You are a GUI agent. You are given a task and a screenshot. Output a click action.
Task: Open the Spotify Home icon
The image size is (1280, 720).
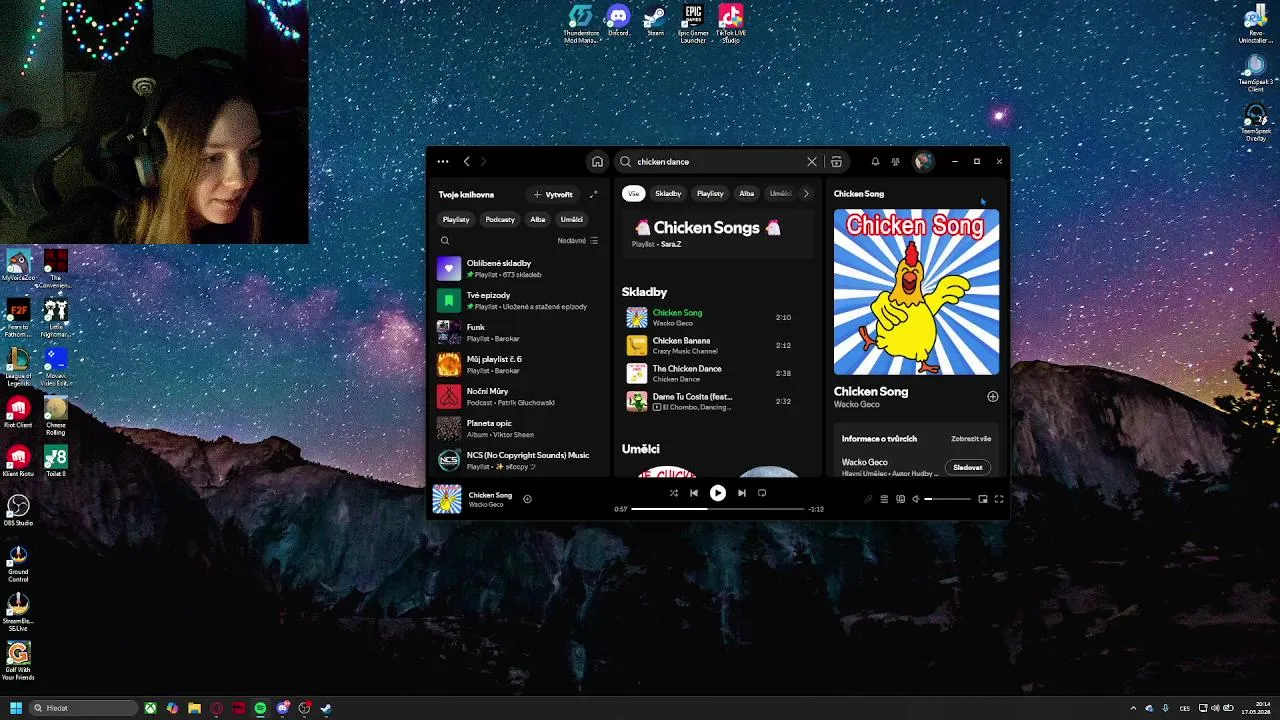(597, 161)
